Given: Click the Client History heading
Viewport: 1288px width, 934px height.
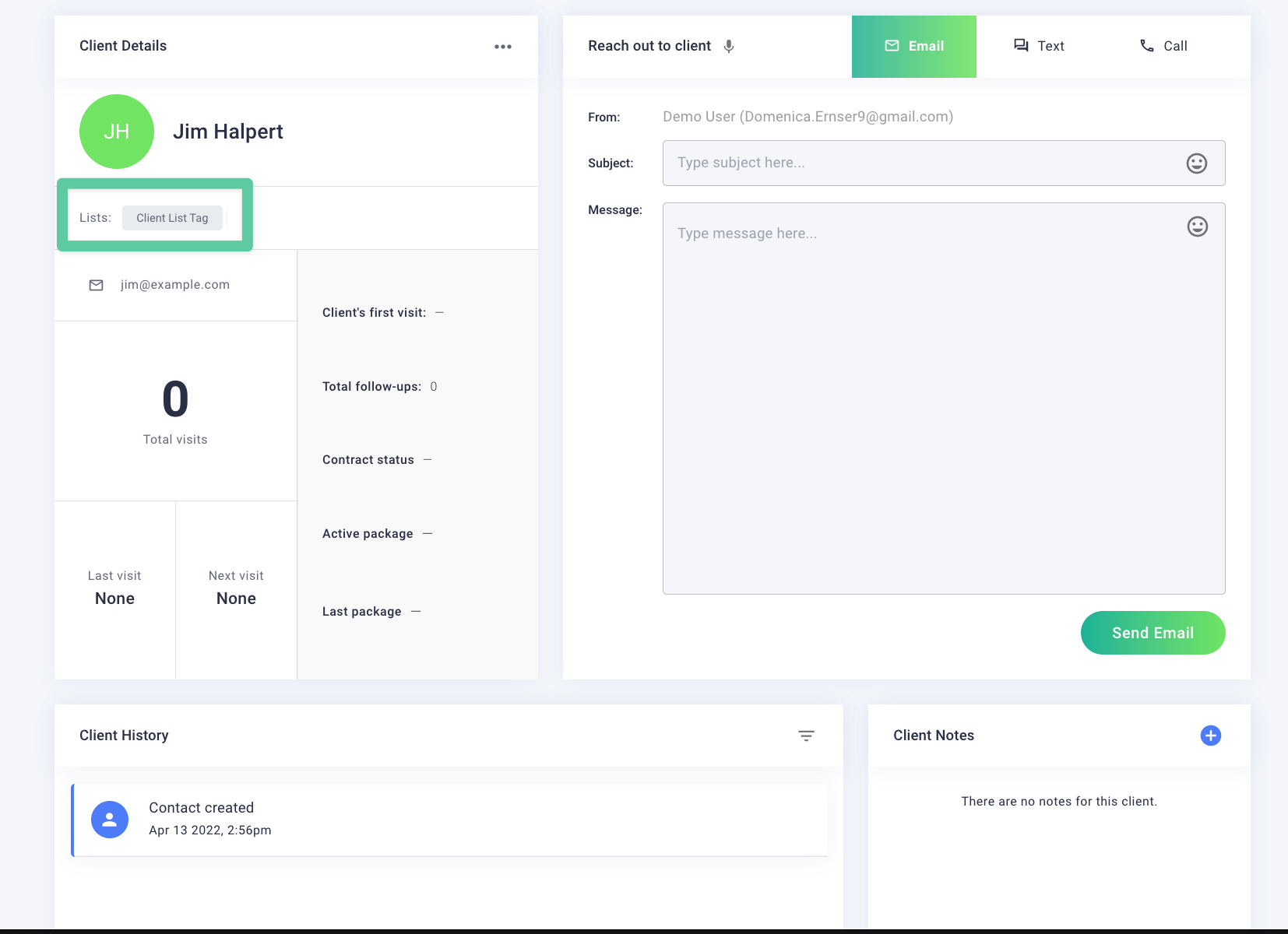Looking at the screenshot, I should click(x=124, y=736).
